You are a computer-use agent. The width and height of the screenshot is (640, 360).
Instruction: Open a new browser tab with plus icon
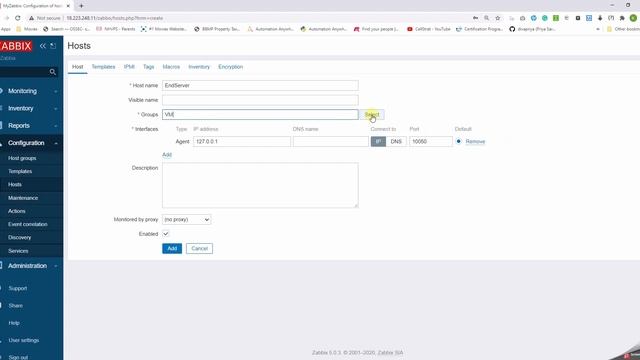(81, 6)
